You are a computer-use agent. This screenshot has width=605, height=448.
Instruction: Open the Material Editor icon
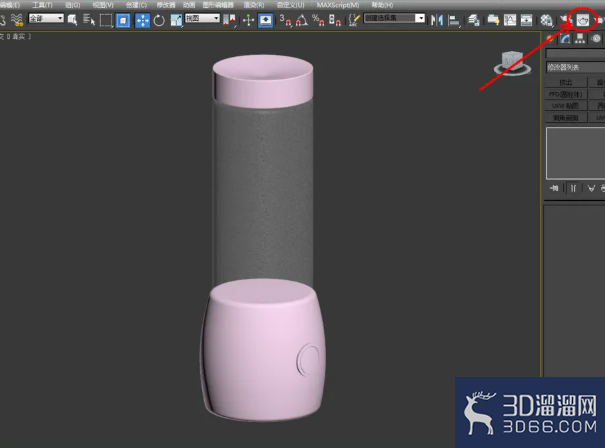[x=546, y=20]
